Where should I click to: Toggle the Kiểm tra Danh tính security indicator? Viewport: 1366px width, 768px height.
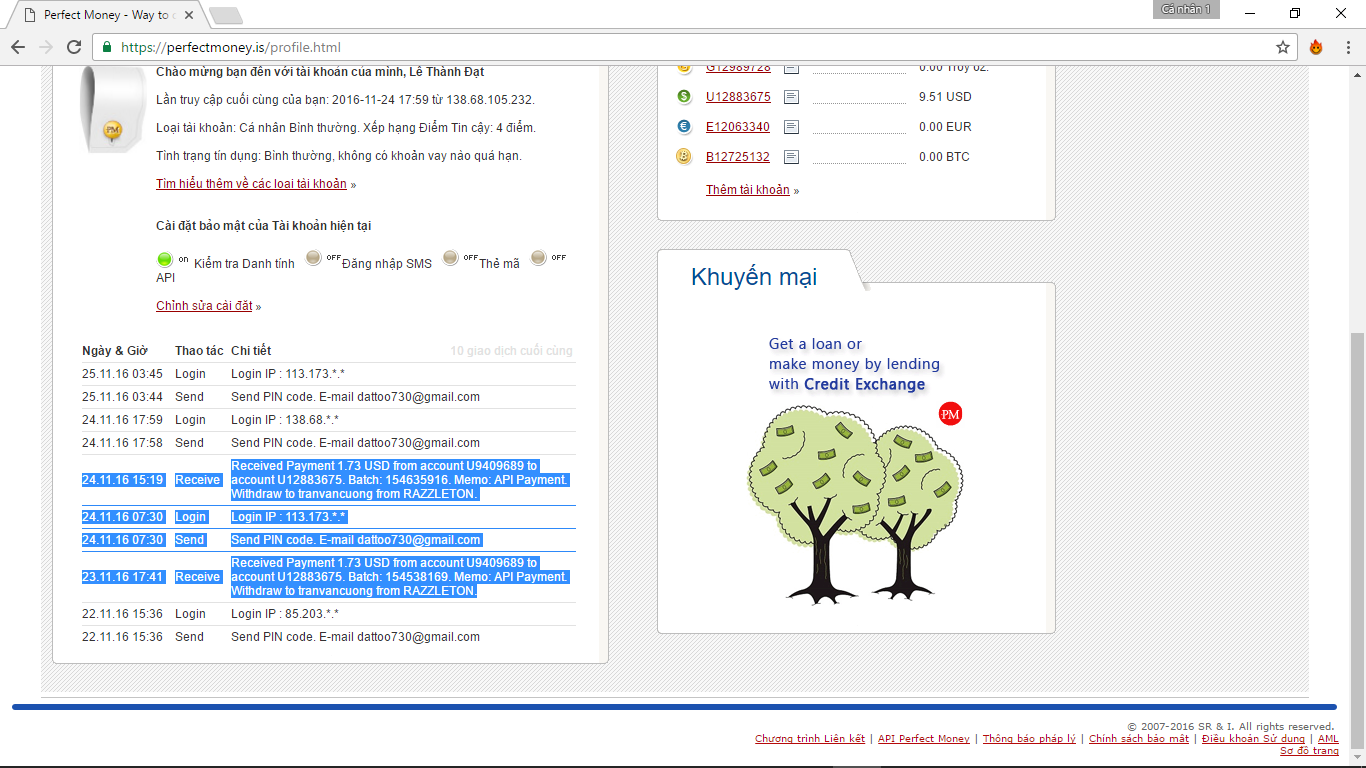coord(165,260)
